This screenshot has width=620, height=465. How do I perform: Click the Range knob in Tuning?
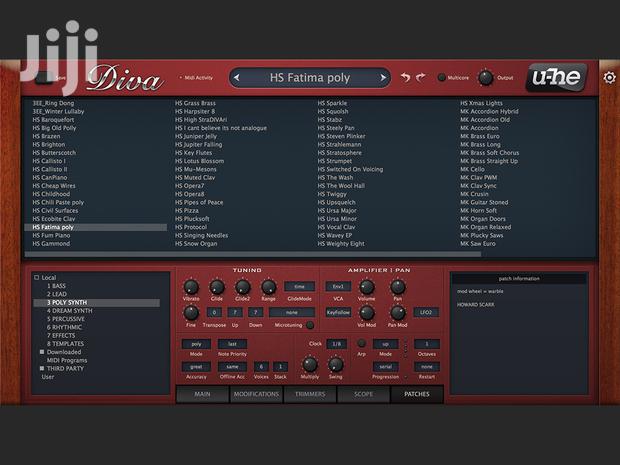coord(268,287)
